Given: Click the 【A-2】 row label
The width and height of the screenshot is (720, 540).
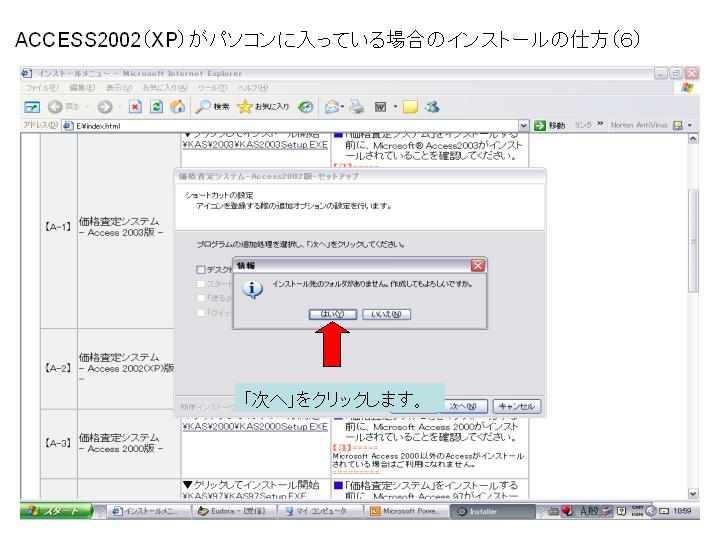Looking at the screenshot, I should tap(58, 368).
